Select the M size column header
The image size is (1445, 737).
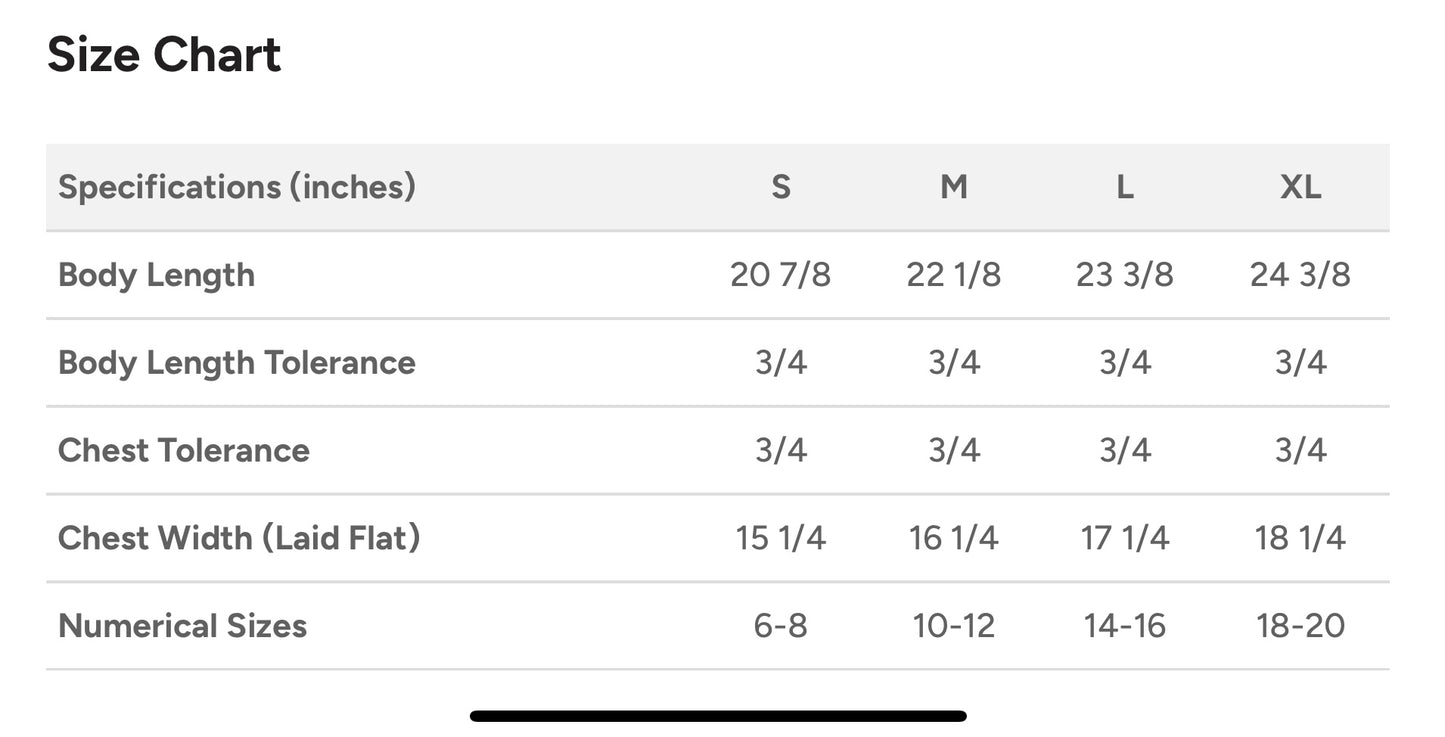[954, 187]
